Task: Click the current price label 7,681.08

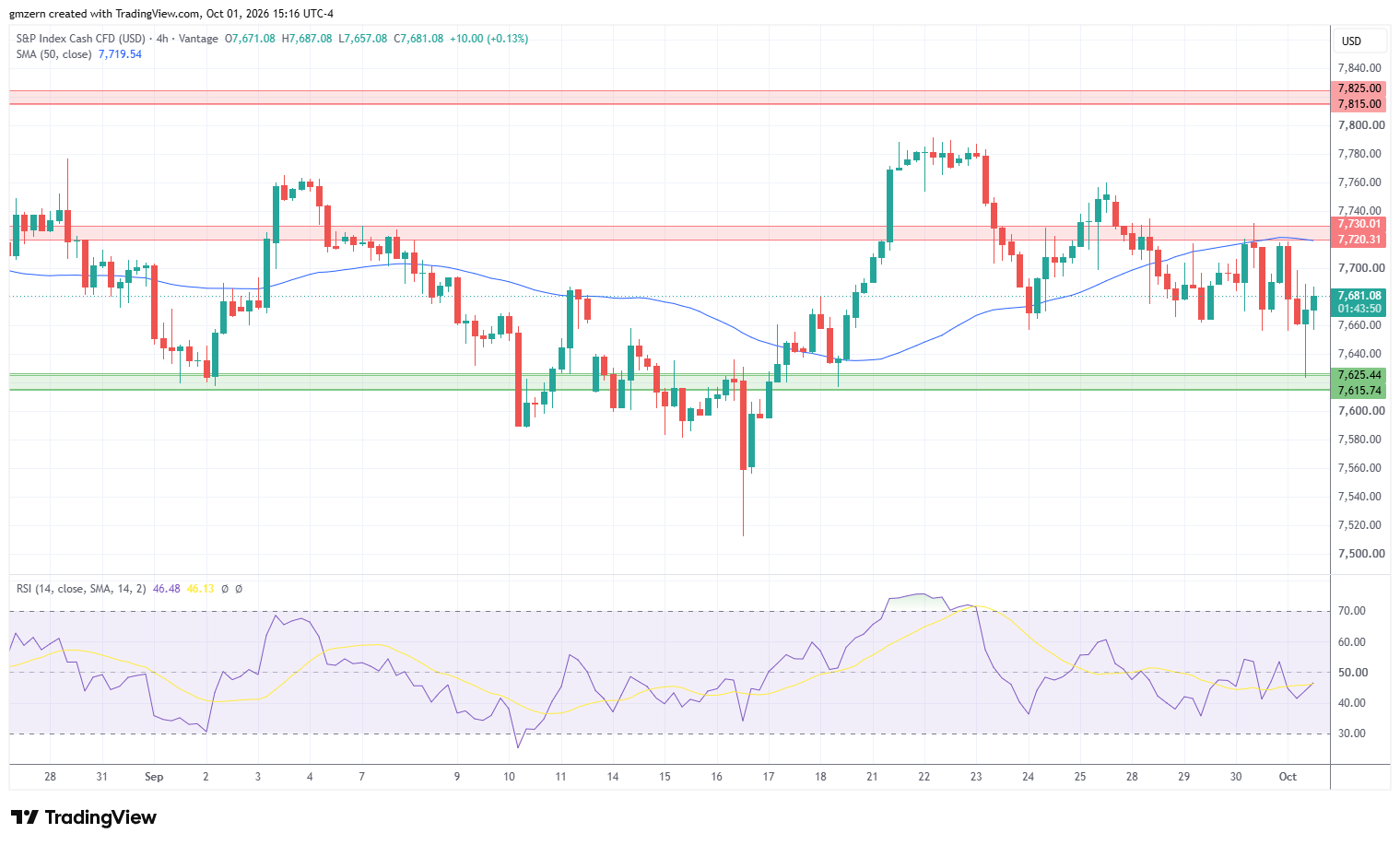Action: click(1359, 296)
